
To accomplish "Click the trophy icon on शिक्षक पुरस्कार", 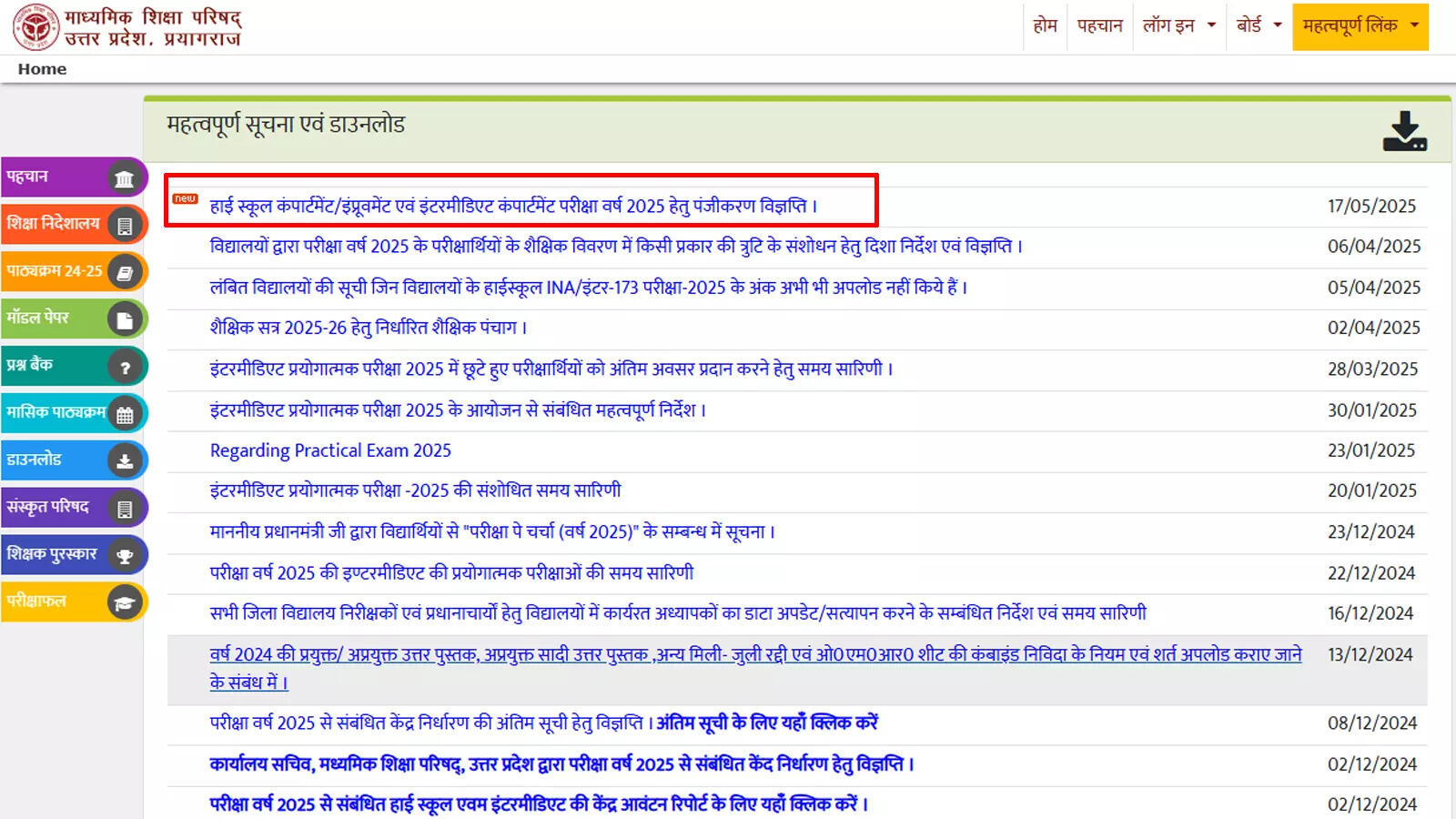I will 125,556.
